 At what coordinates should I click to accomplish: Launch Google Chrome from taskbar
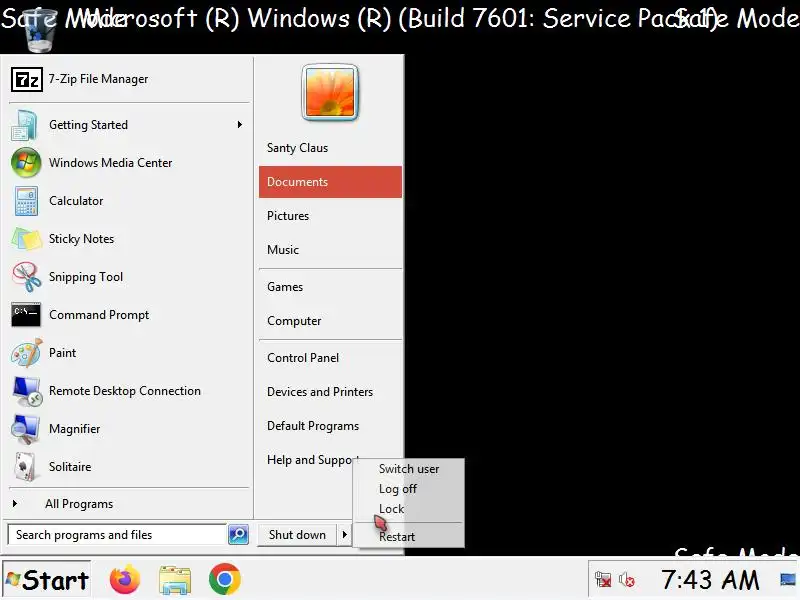pyautogui.click(x=224, y=580)
